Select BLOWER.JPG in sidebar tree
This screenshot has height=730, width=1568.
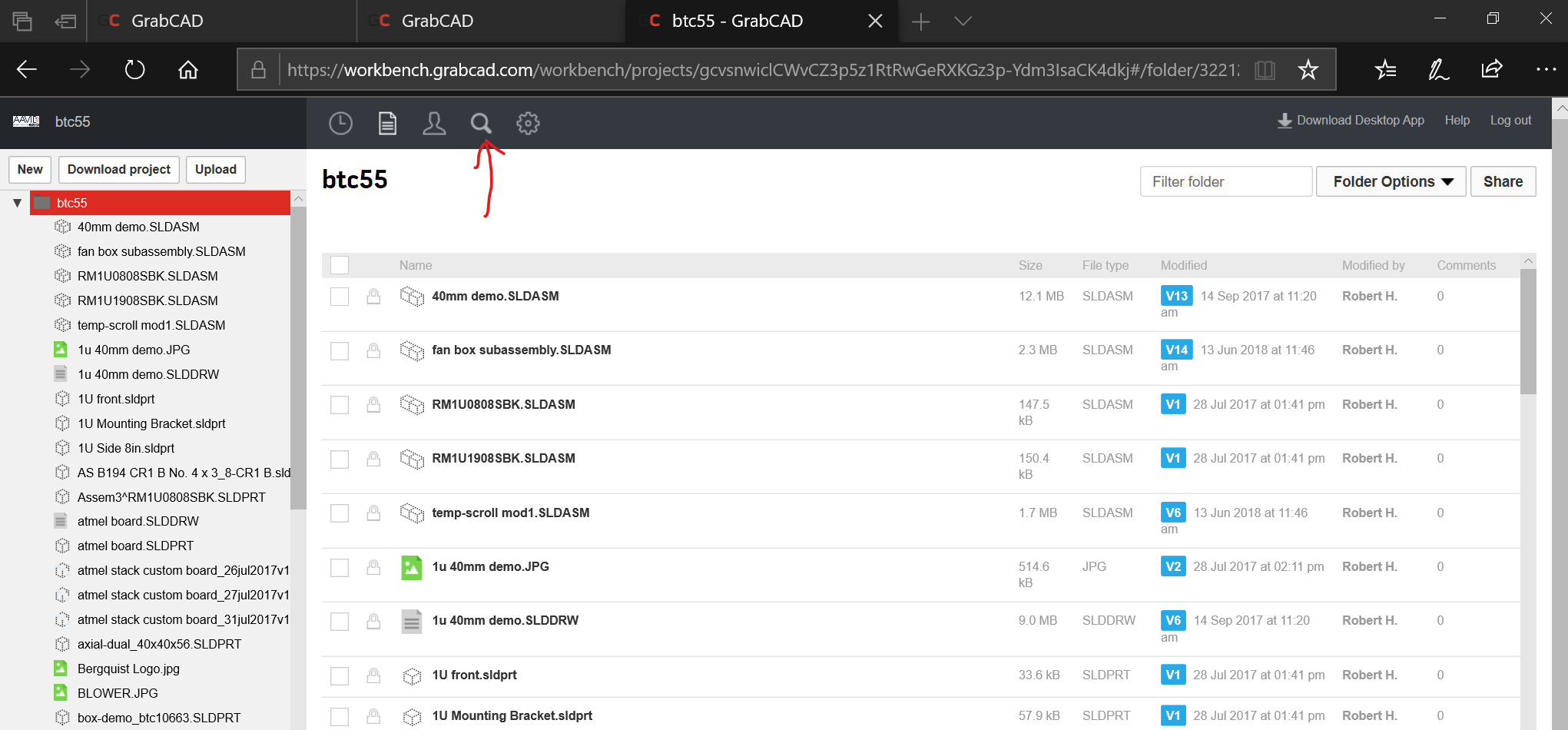118,693
